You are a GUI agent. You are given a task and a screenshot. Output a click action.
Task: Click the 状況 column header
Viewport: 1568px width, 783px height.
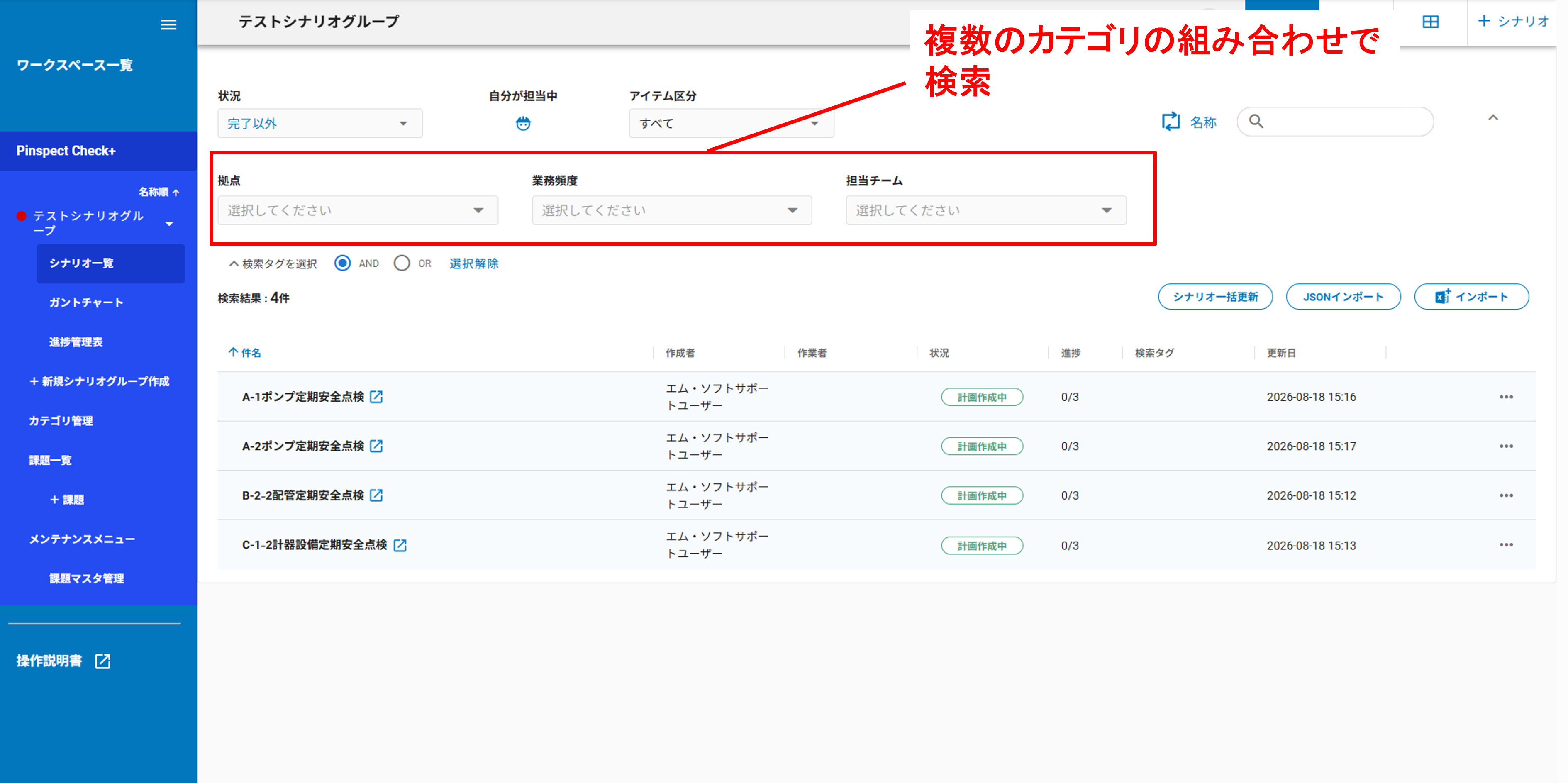point(939,353)
